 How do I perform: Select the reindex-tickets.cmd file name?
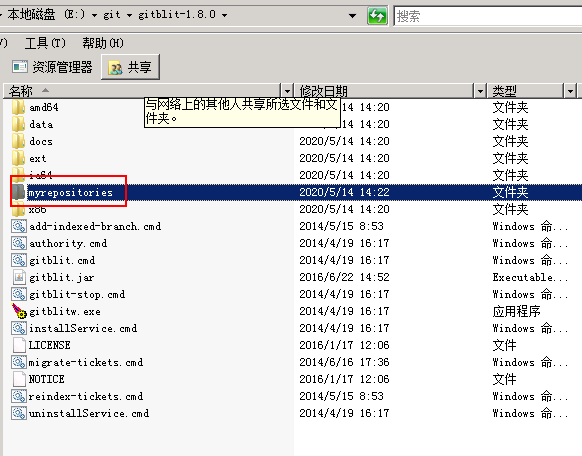pos(86,396)
